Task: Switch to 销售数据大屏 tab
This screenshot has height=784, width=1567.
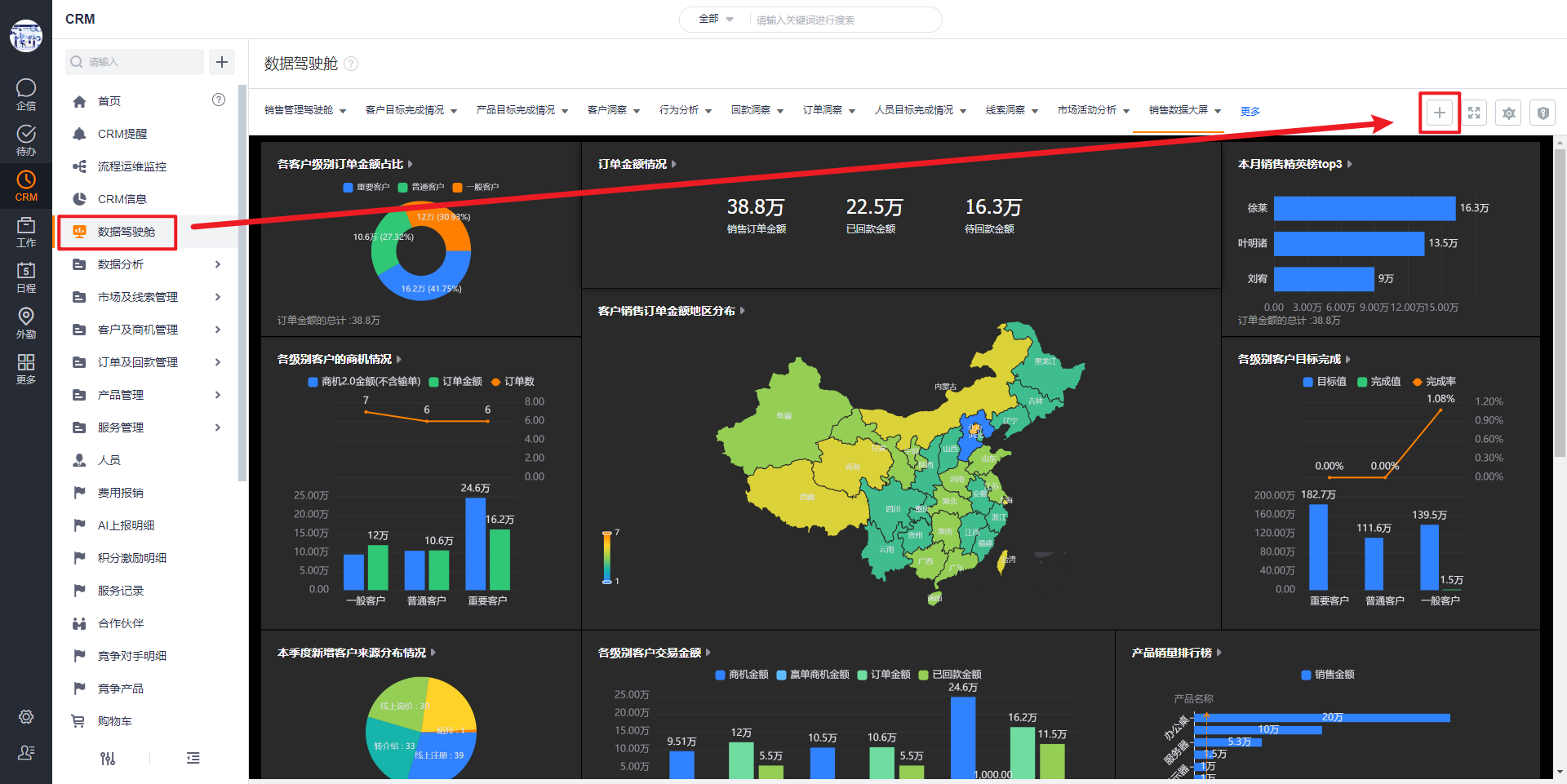Action: (1179, 110)
